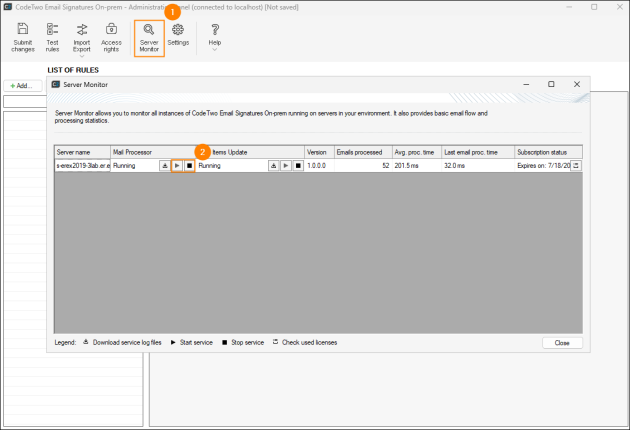This screenshot has height=430, width=630.
Task: Click the Help question mark icon
Action: pos(215,29)
